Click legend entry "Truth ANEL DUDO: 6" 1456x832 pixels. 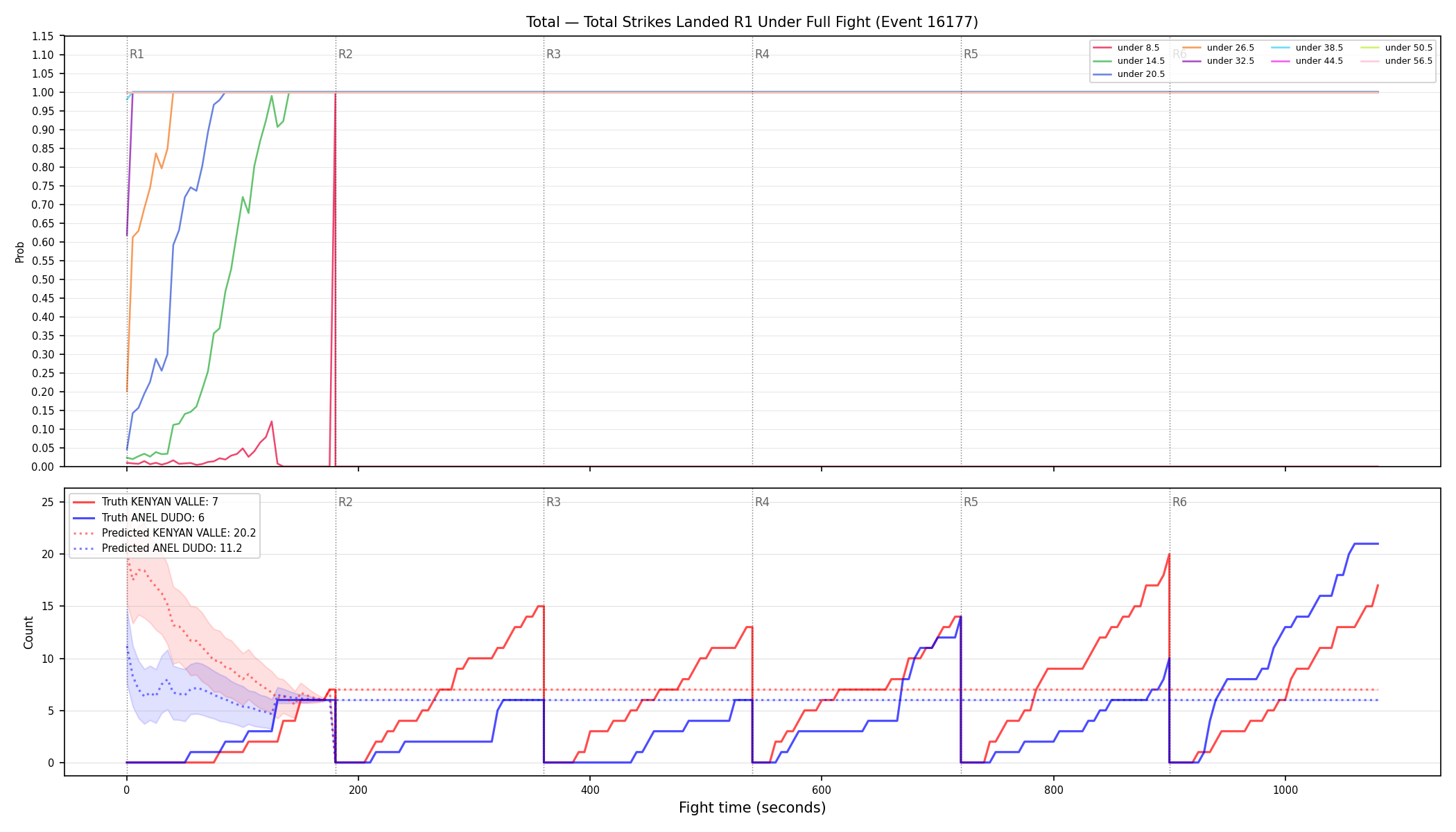pos(139,518)
